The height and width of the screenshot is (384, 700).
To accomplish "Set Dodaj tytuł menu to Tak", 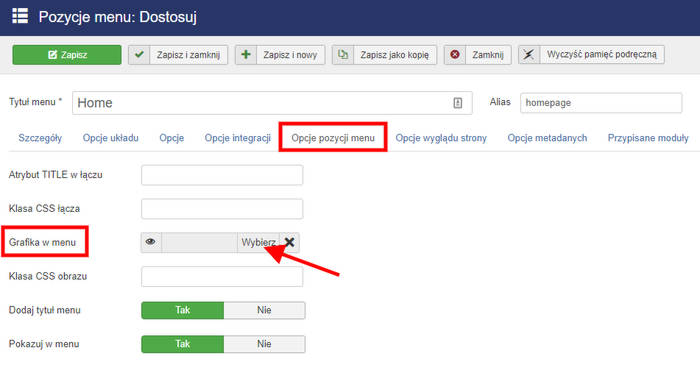I will [x=183, y=310].
